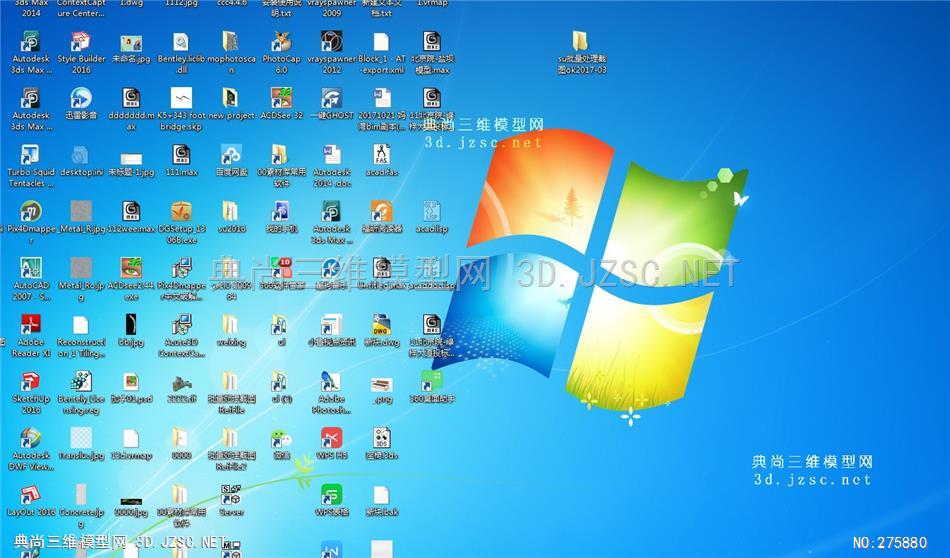Select the 新块.bak backup file
This screenshot has height=558, width=950.
381,494
